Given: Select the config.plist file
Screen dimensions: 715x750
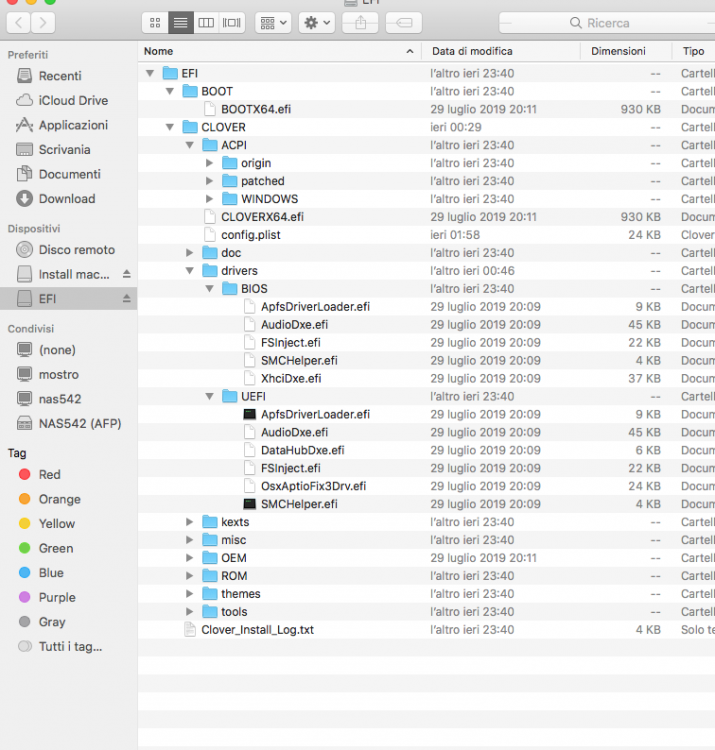Looking at the screenshot, I should pos(251,235).
